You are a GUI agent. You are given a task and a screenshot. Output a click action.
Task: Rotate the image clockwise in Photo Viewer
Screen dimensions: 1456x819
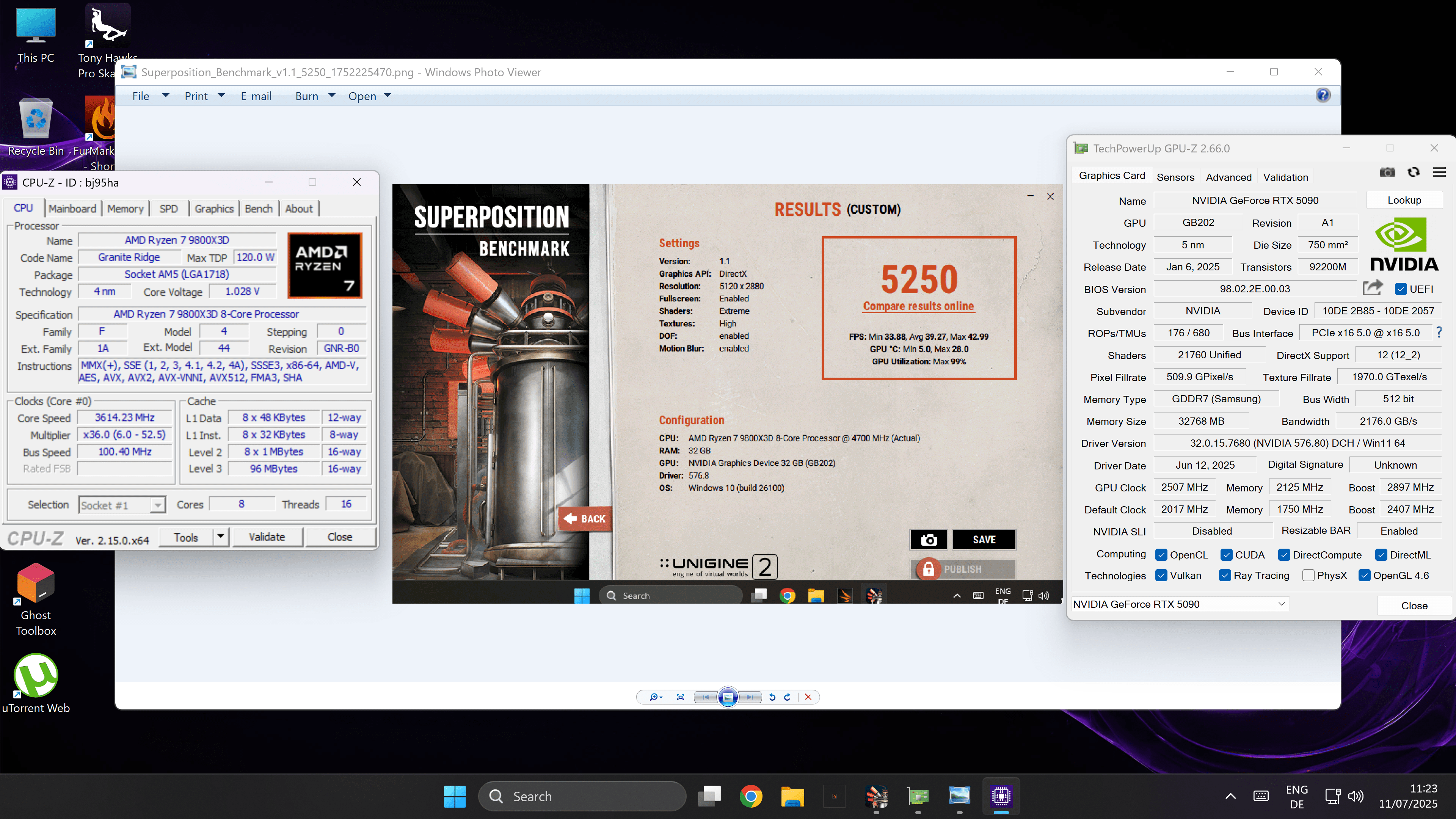tap(788, 697)
